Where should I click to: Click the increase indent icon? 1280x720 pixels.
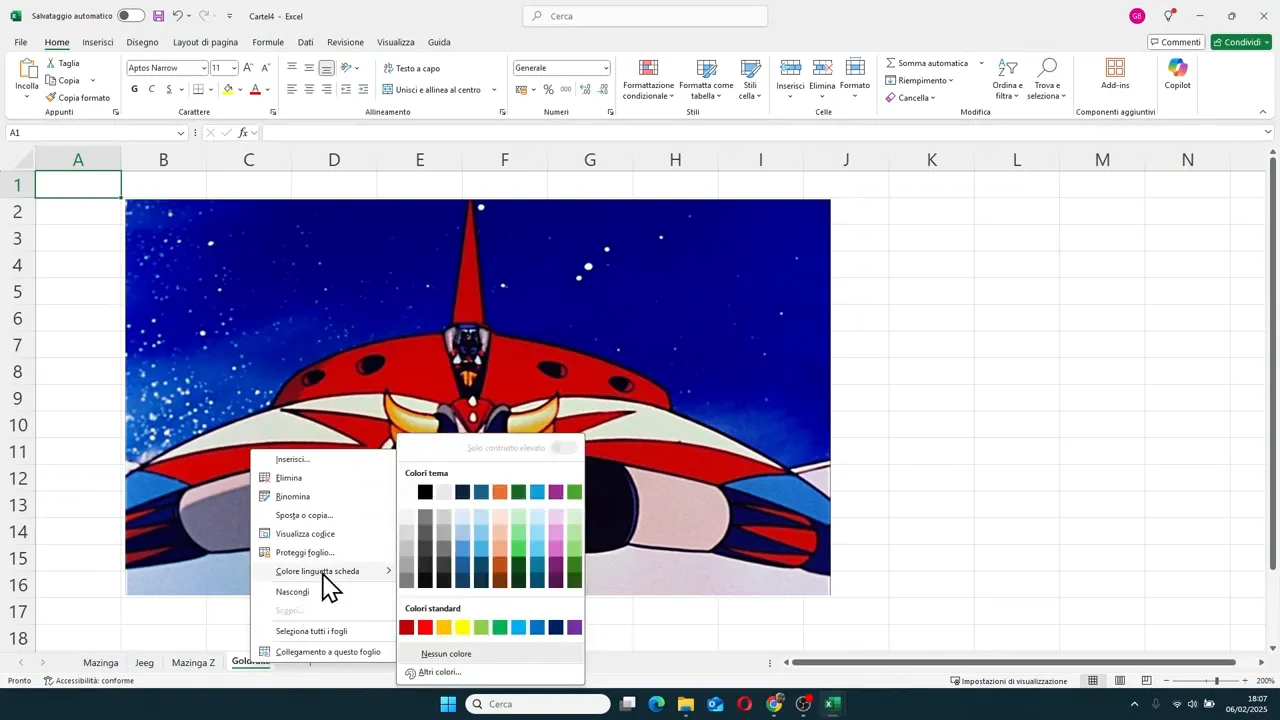[365, 89]
